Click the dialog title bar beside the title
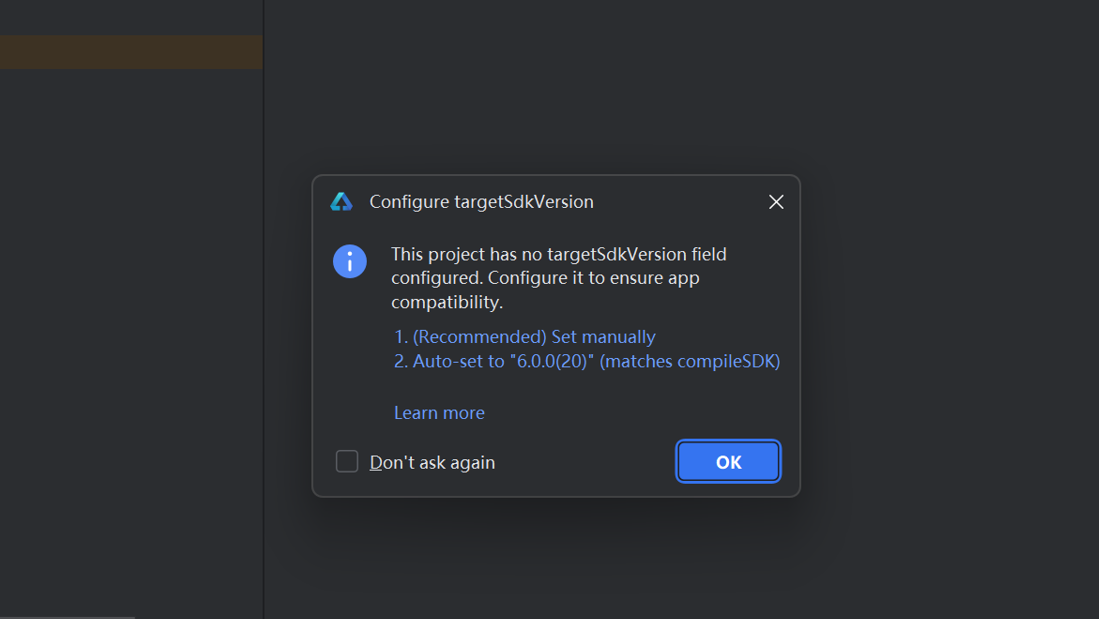 [680, 202]
